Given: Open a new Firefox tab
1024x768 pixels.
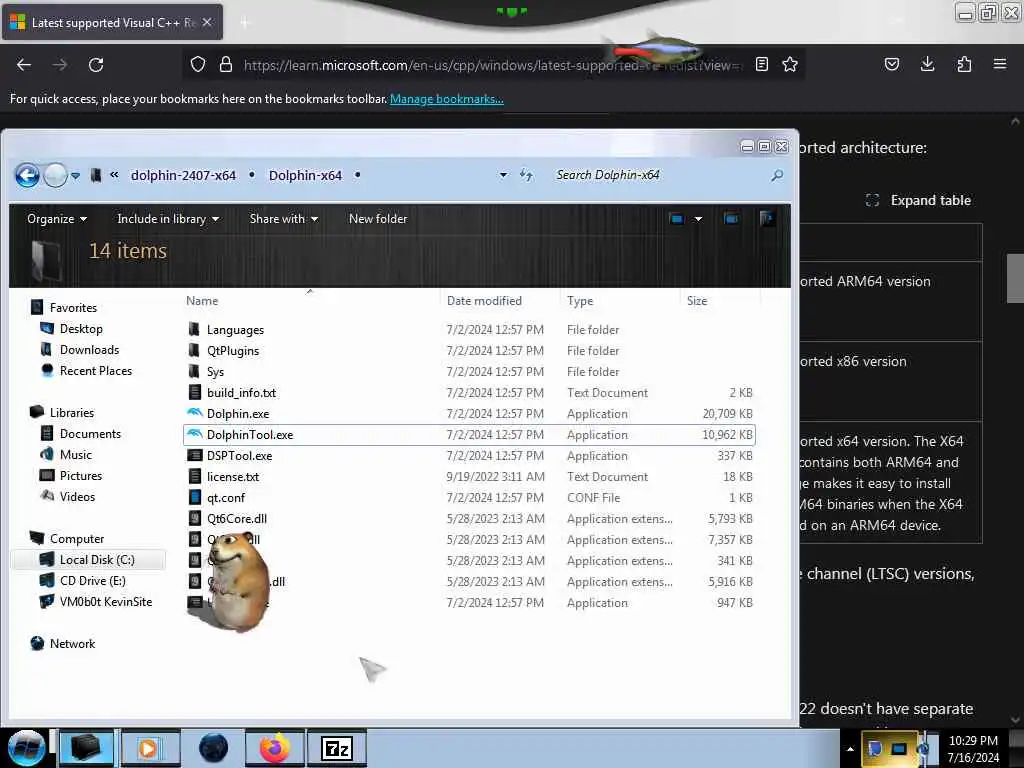Looking at the screenshot, I should pos(244,23).
